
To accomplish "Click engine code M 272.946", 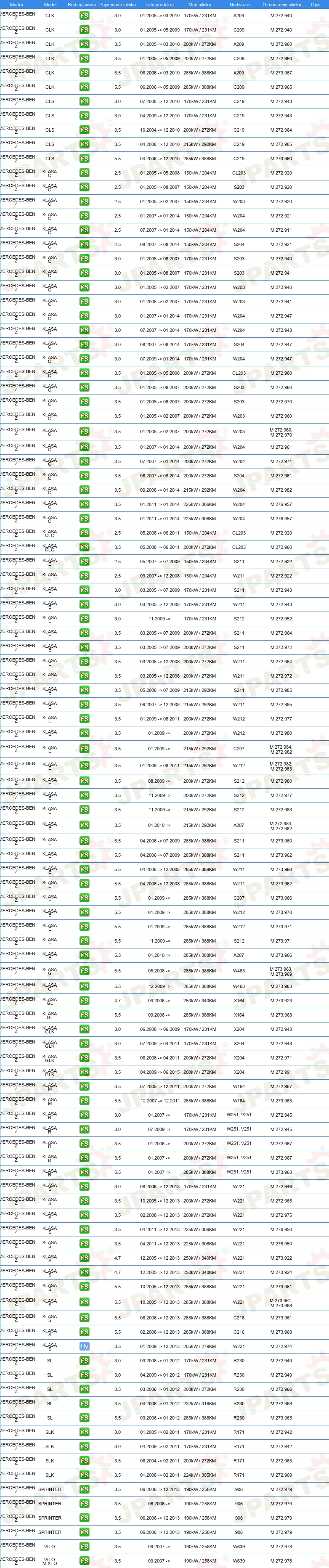I will click(x=281, y=1187).
